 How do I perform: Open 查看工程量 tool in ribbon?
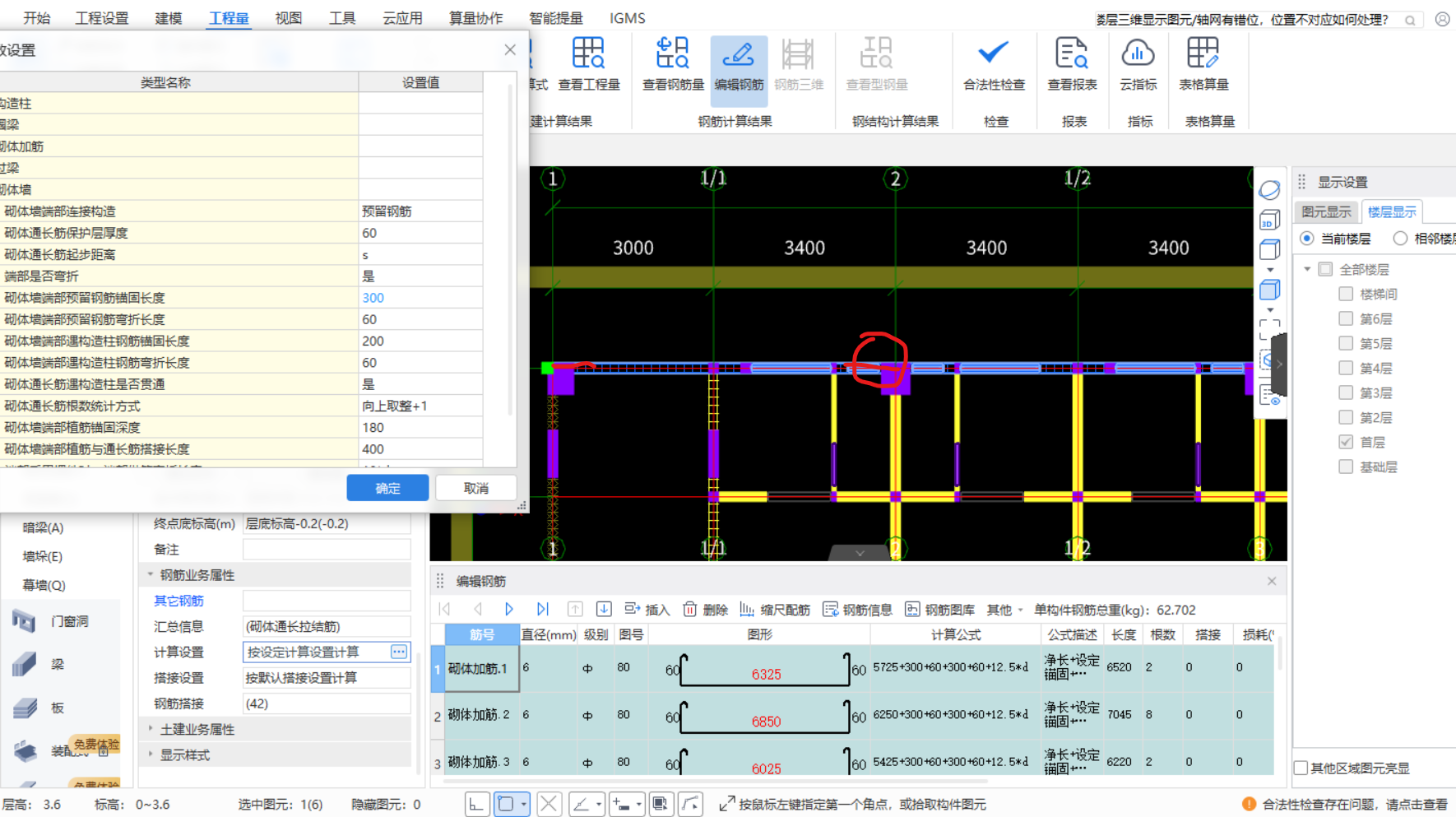pos(589,64)
